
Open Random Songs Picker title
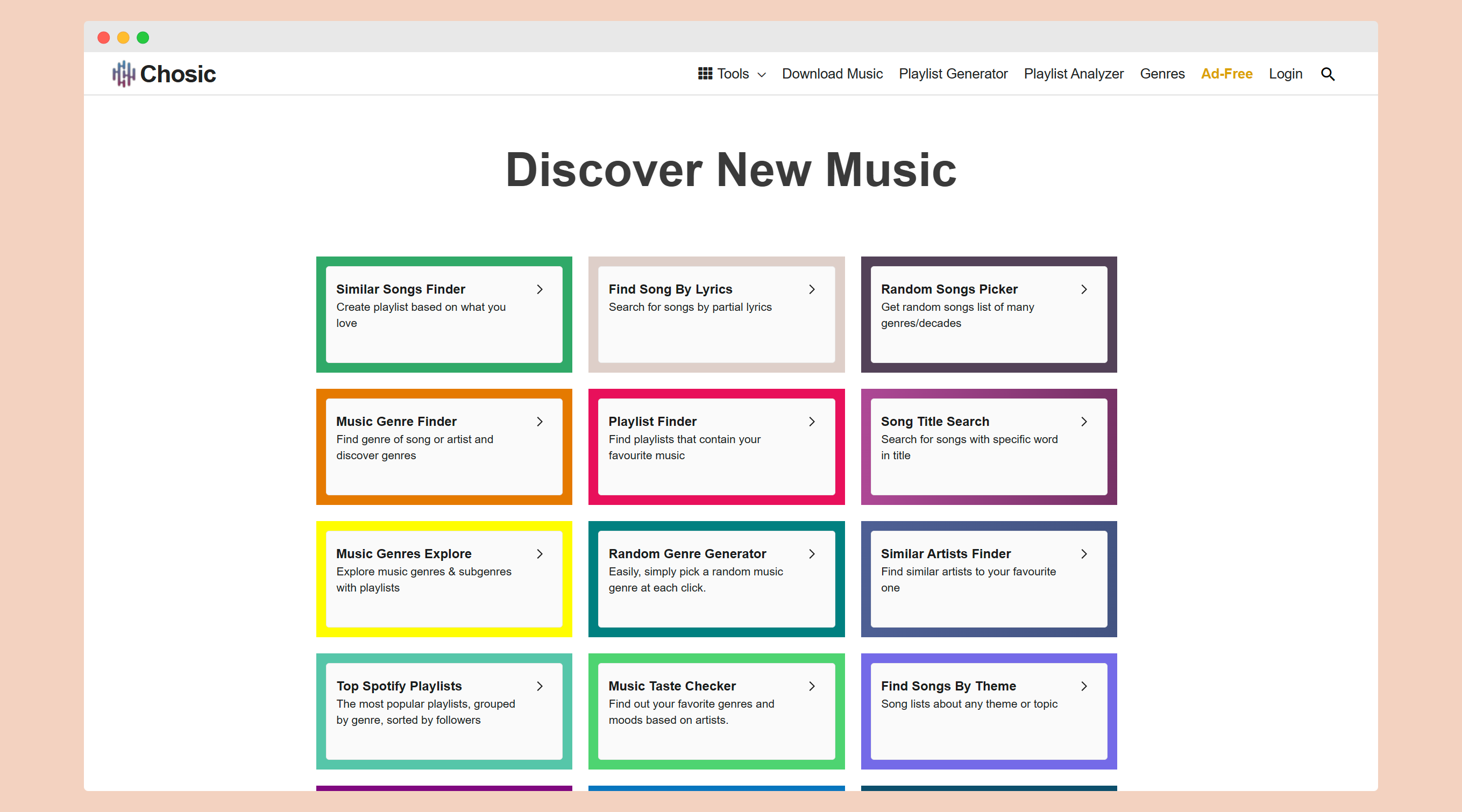(x=949, y=289)
